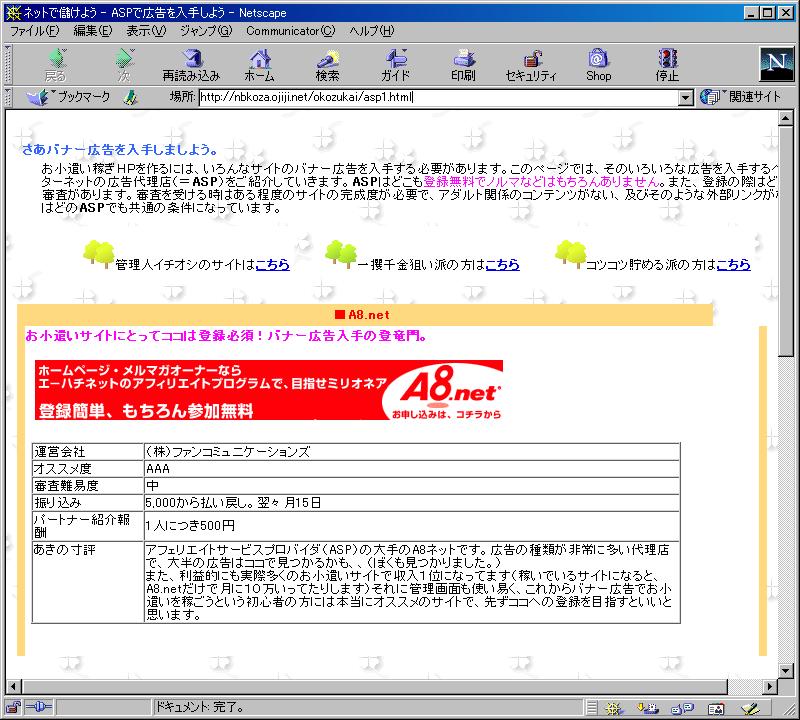The image size is (800, 720).
Task: Reload the page using 再読み込み
Action: [x=191, y=65]
